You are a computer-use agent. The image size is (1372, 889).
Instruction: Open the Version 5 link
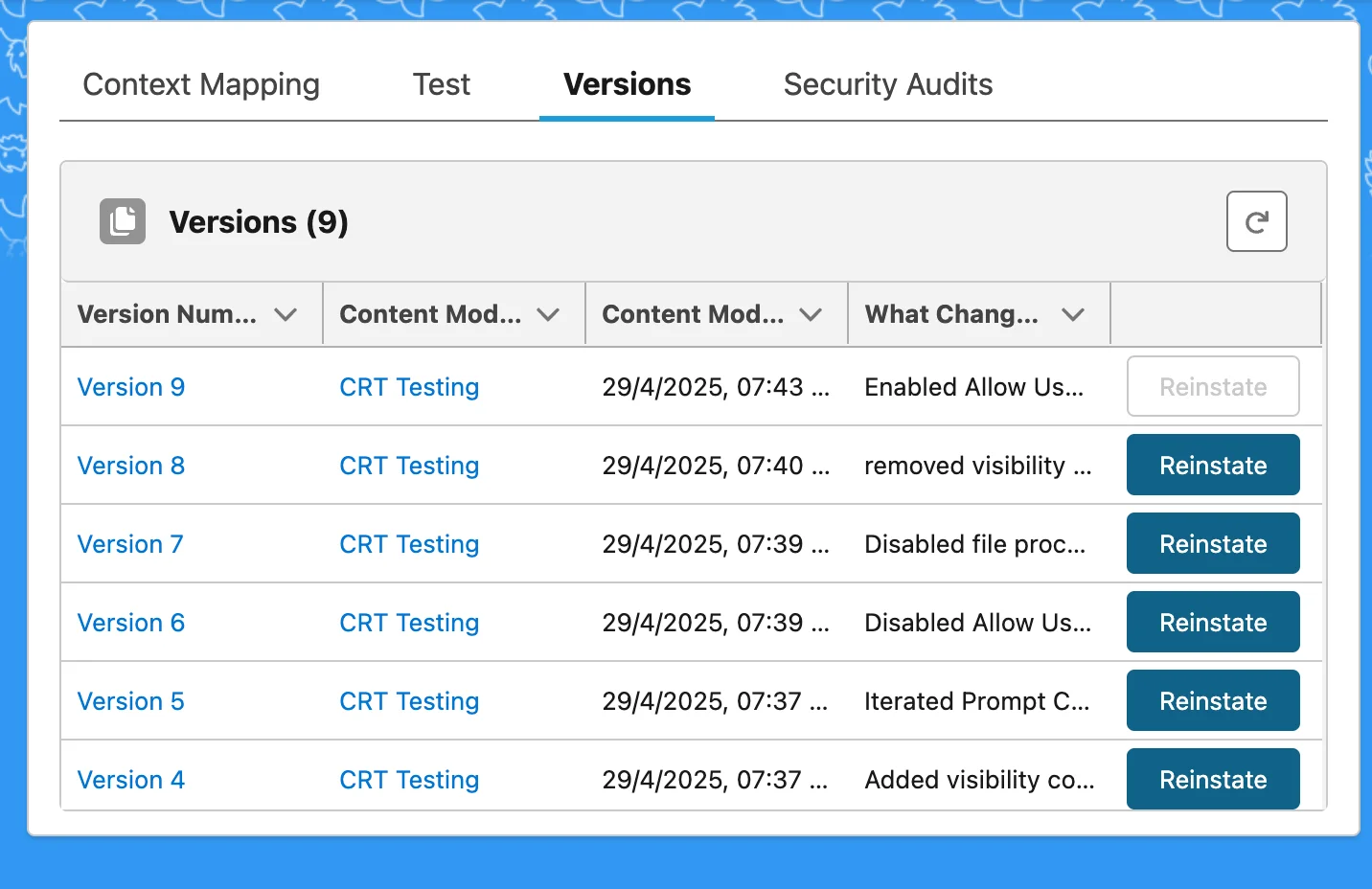(131, 701)
